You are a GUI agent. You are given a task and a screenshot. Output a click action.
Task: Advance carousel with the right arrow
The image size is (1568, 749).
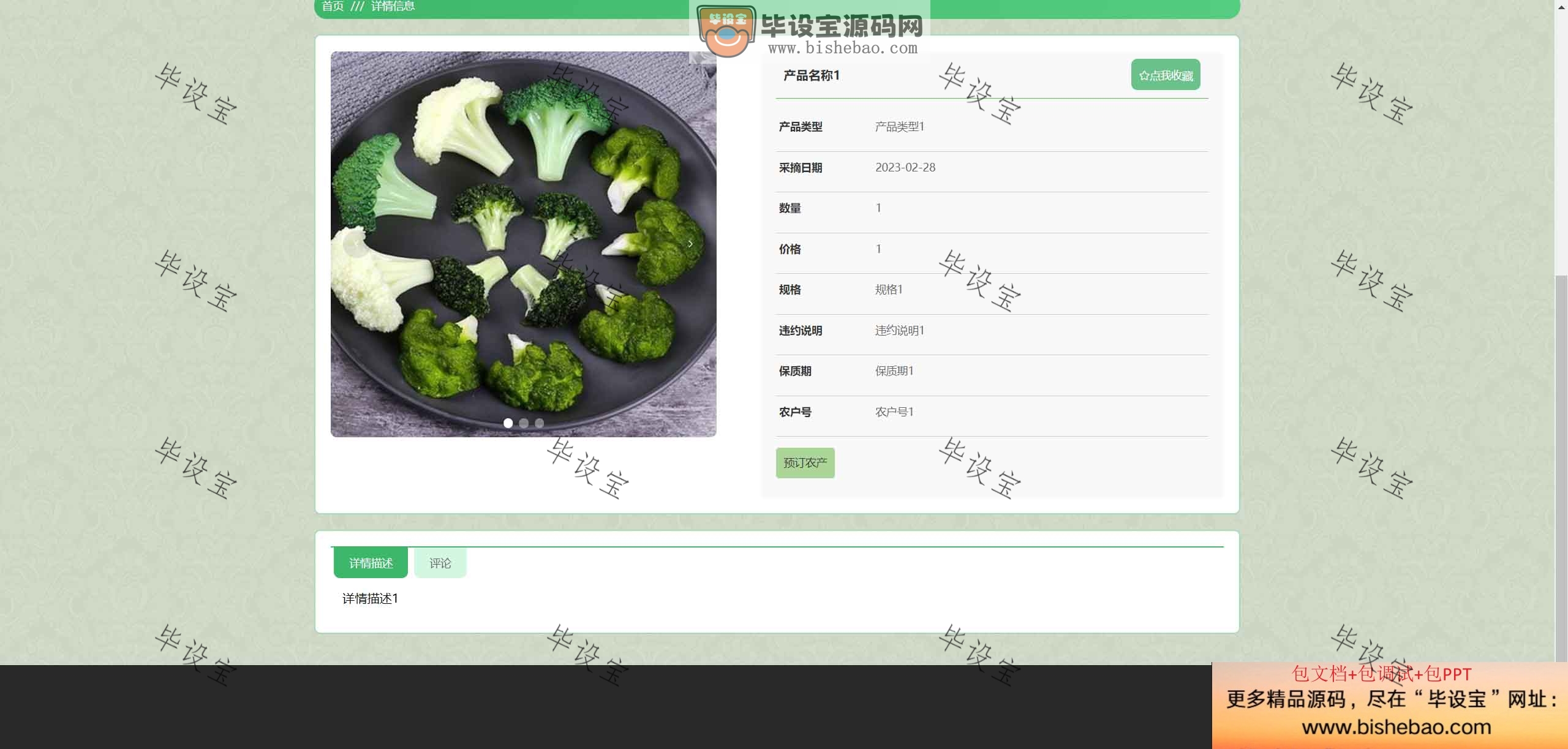tap(690, 244)
